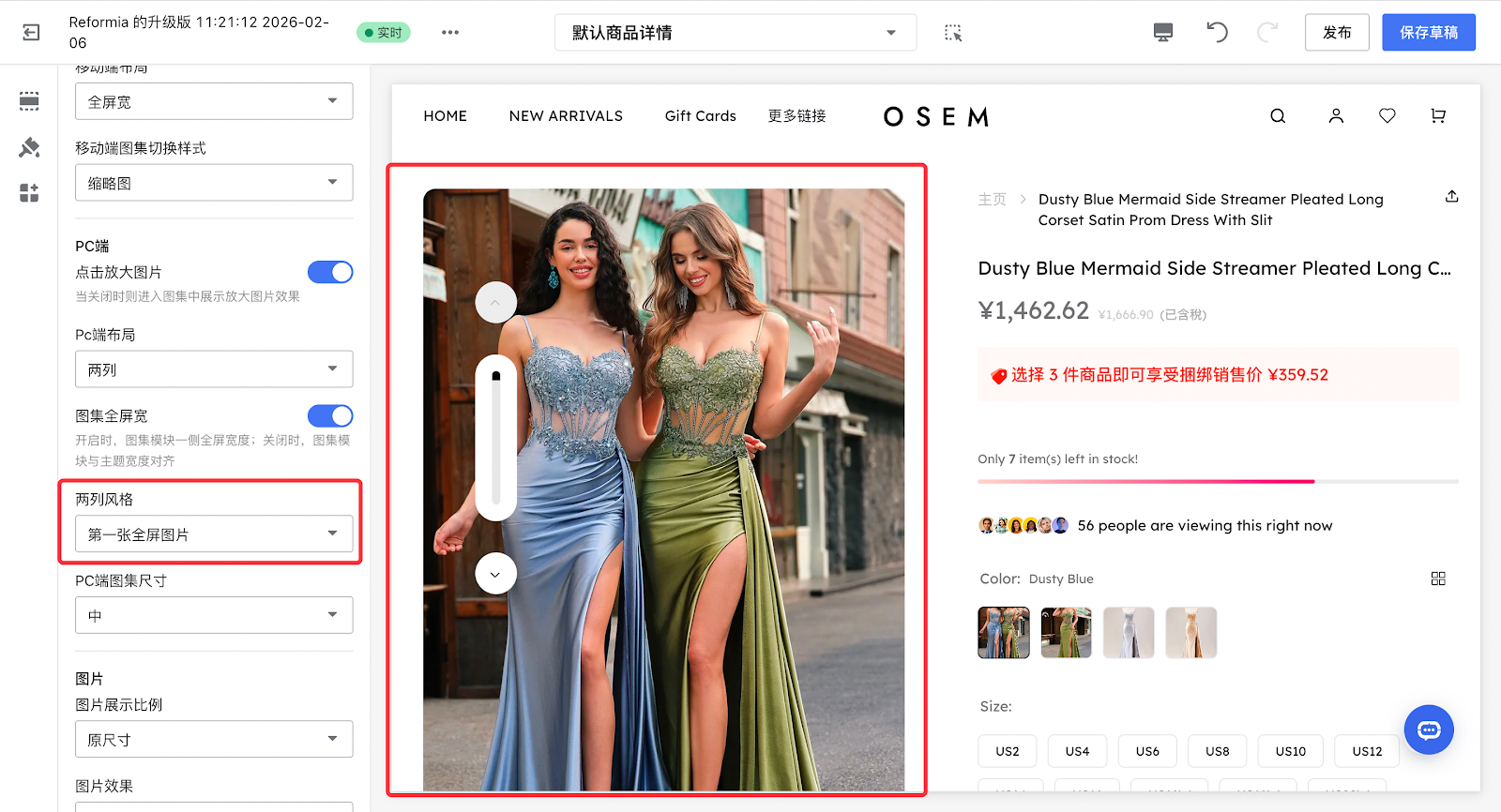Click NEW ARRIVALS in the store navigation

[x=566, y=116]
